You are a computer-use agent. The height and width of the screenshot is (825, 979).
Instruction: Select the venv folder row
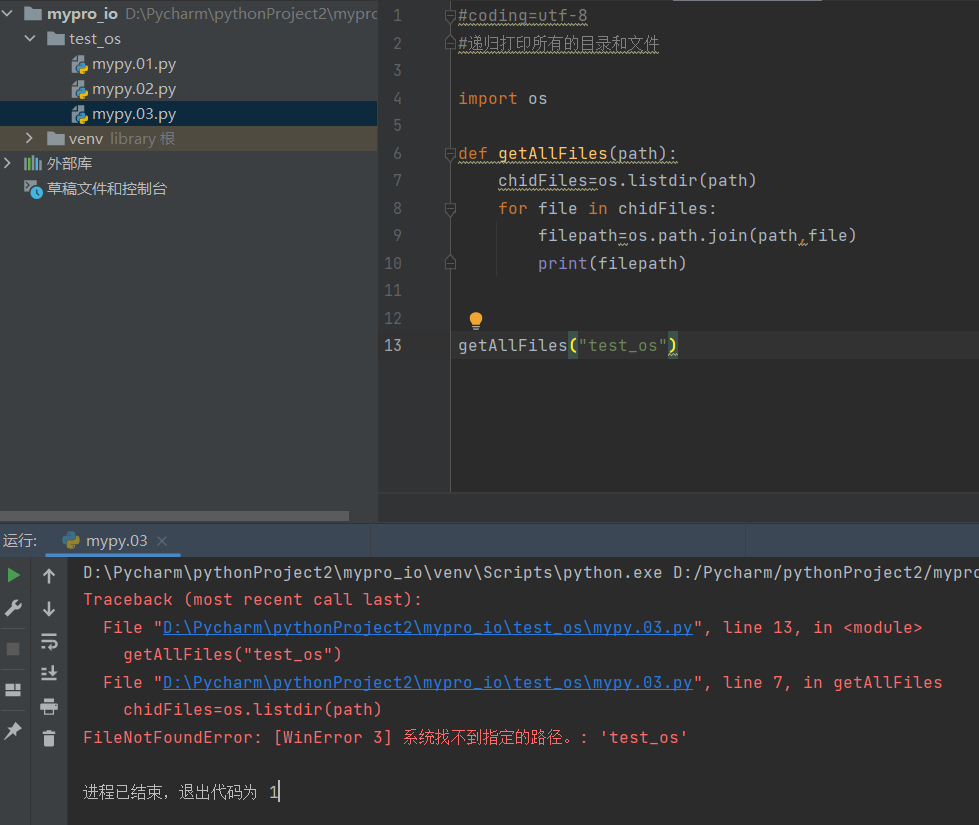189,139
